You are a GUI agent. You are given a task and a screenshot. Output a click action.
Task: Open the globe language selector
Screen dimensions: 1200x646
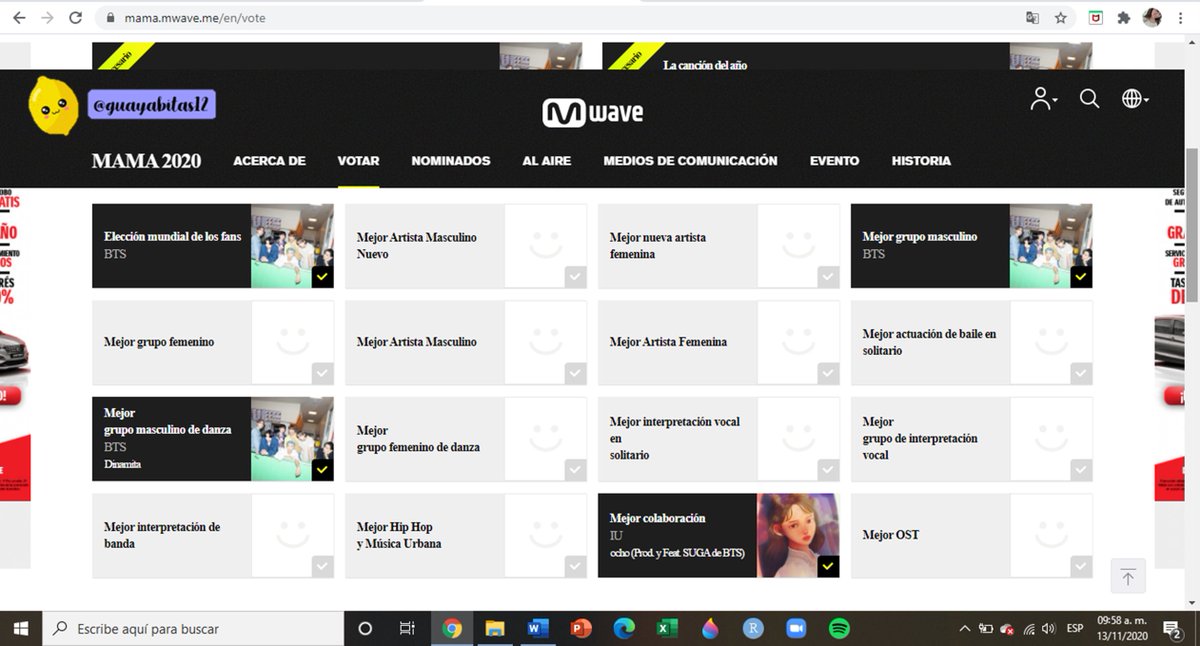(1134, 98)
